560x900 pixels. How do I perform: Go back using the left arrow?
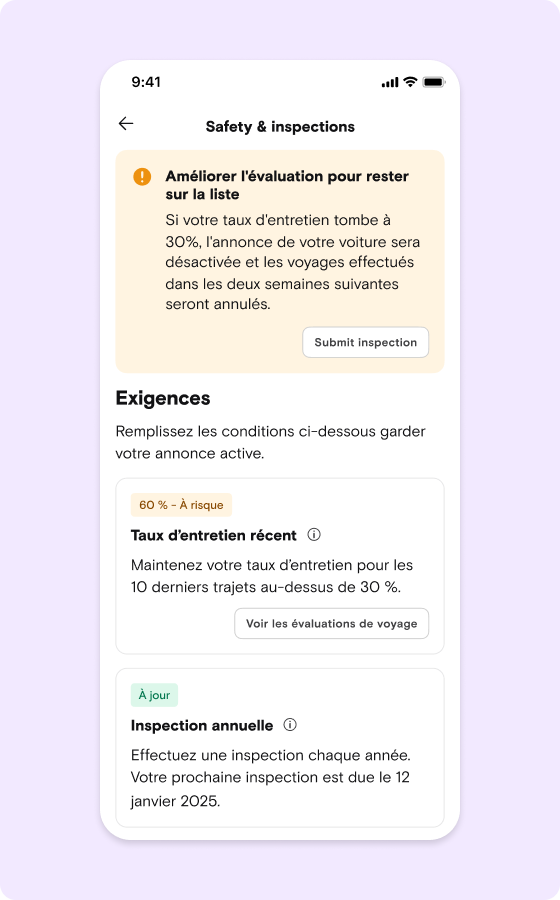(126, 123)
